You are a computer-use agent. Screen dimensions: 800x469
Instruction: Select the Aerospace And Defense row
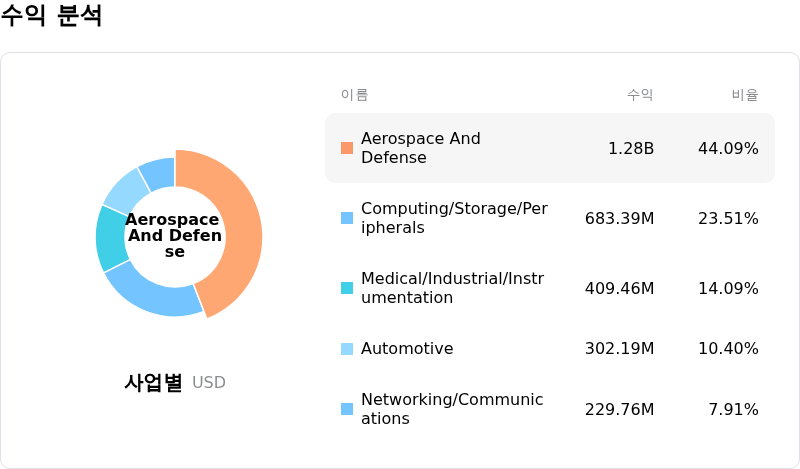point(550,148)
